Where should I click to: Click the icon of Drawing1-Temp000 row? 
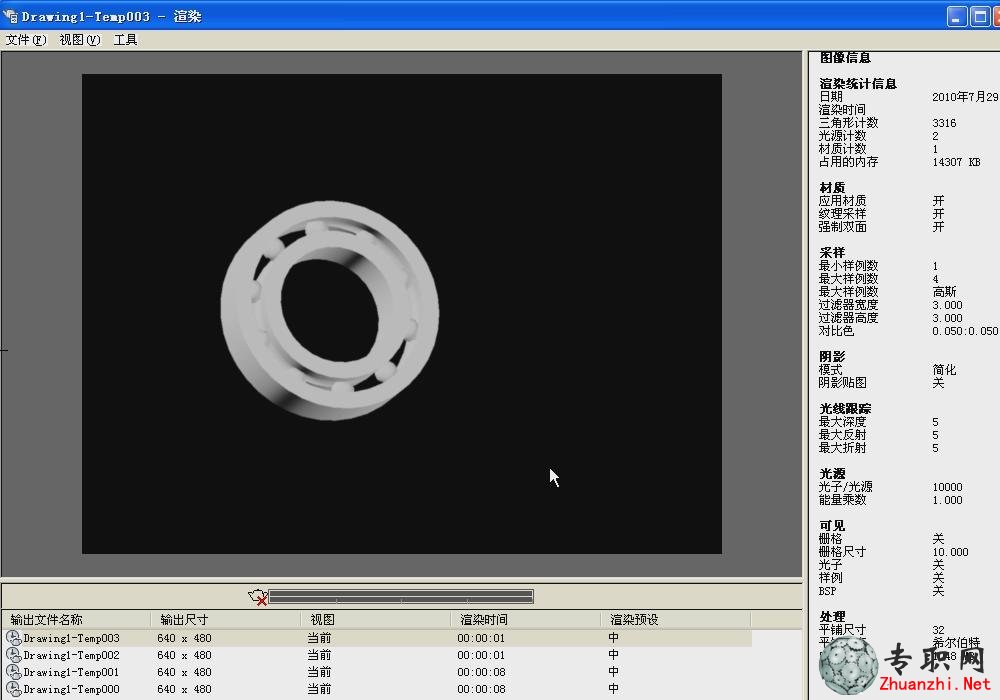pyautogui.click(x=13, y=689)
